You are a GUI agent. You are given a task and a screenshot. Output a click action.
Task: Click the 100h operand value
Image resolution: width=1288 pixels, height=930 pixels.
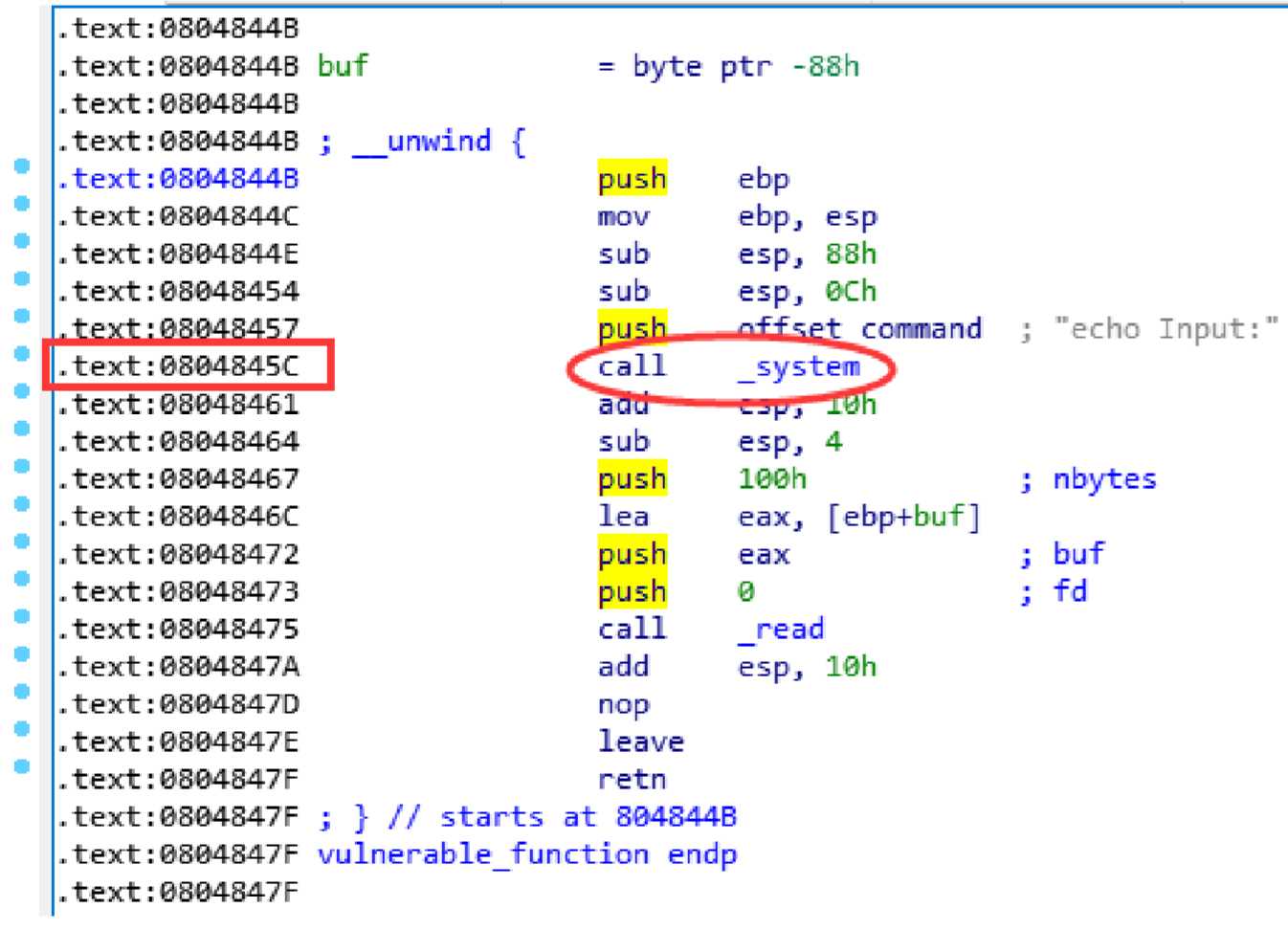click(x=772, y=478)
